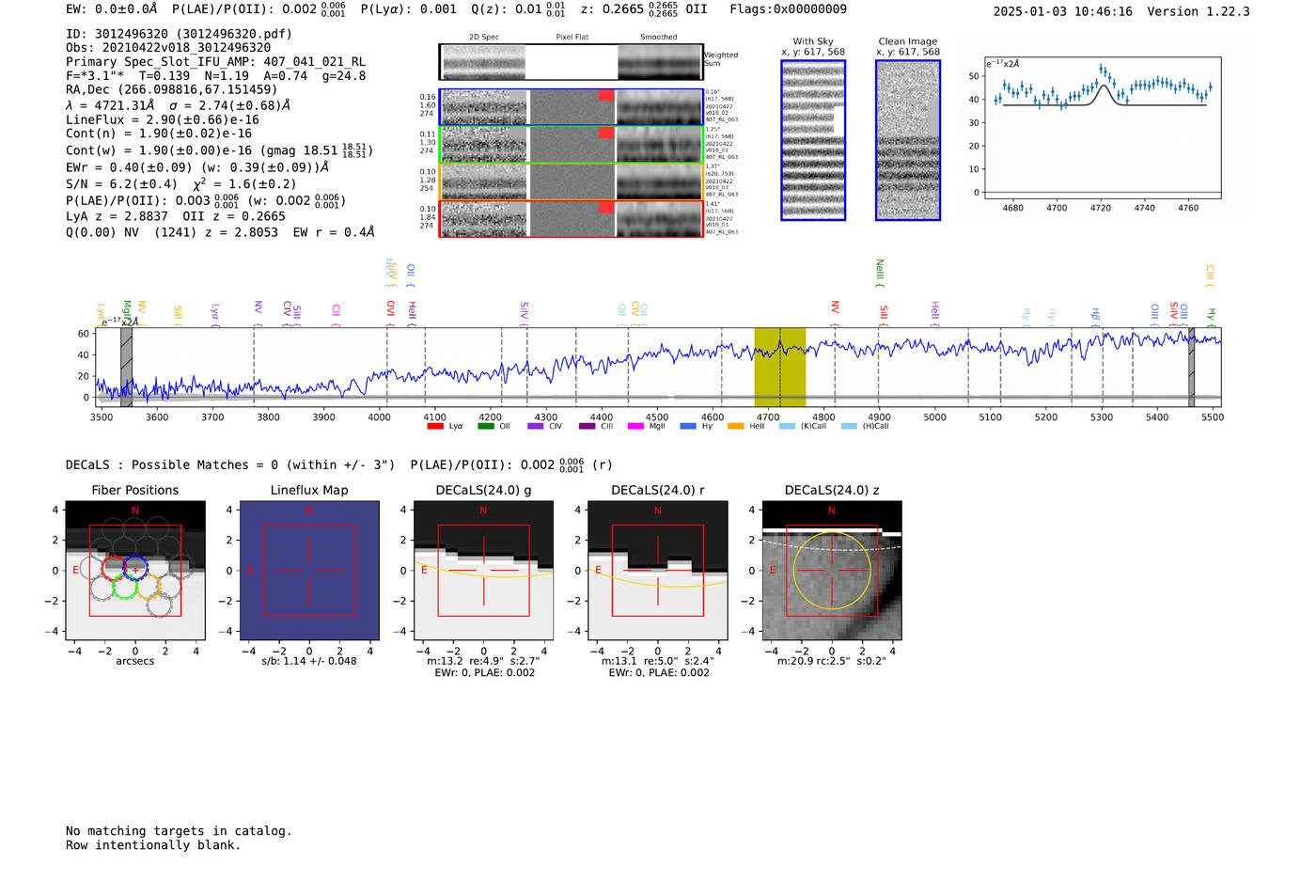Screen dimensions: 1316x896
Task: Click the Obs: 20210422v018_3012496320 text
Action: tap(168, 48)
